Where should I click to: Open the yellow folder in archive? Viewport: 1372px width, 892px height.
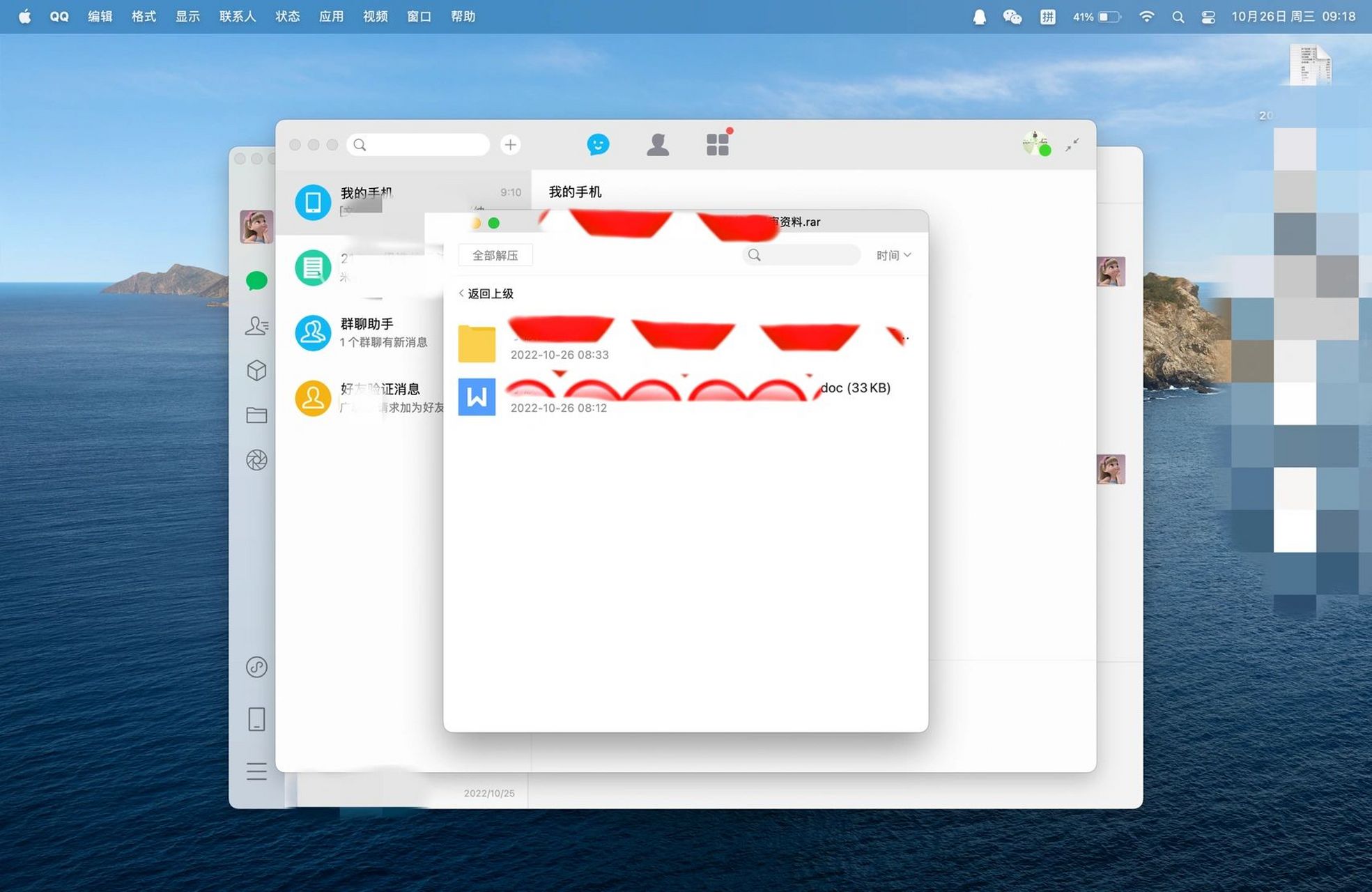click(477, 344)
